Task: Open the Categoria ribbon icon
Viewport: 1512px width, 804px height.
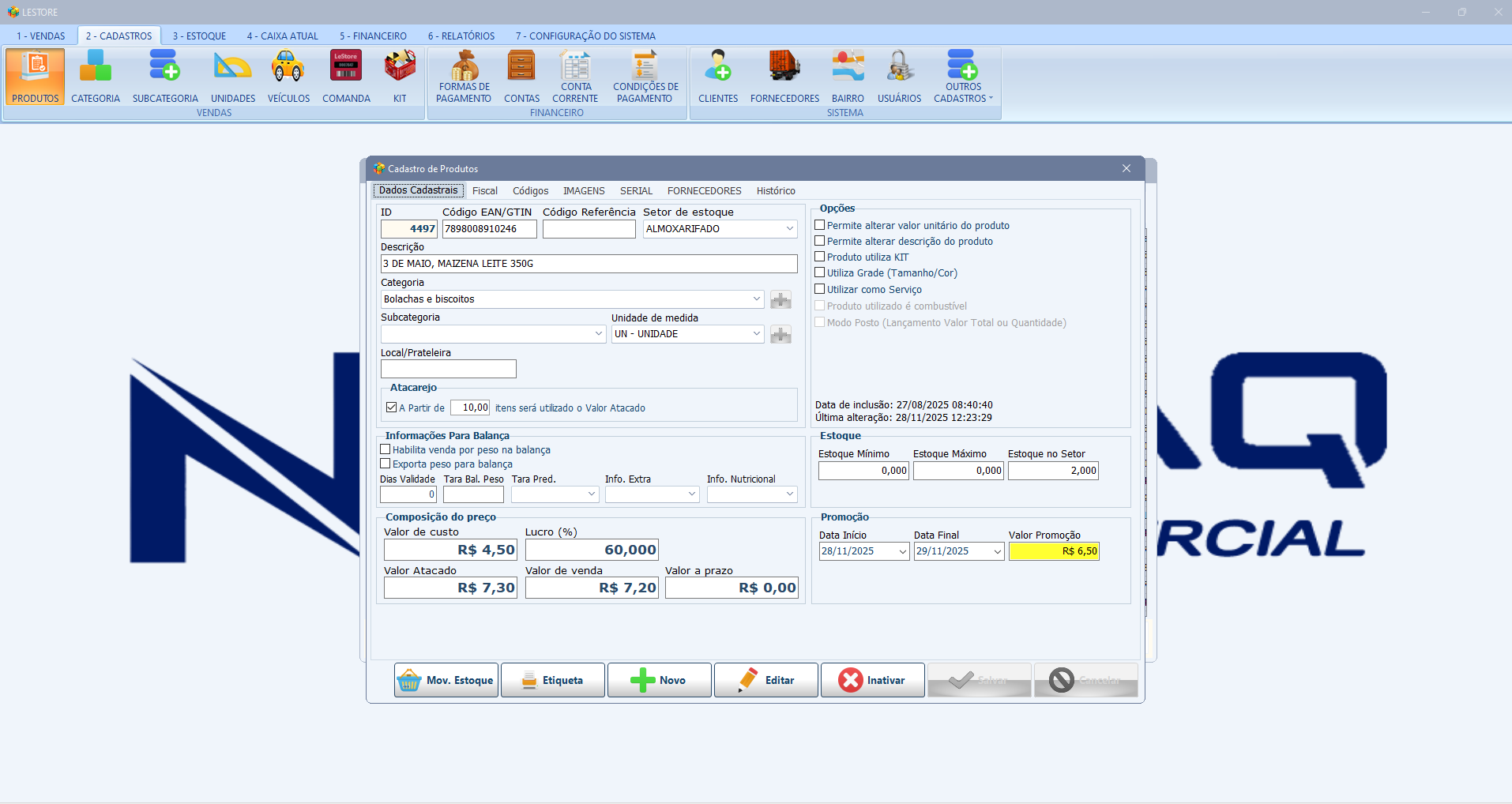Action: click(96, 77)
